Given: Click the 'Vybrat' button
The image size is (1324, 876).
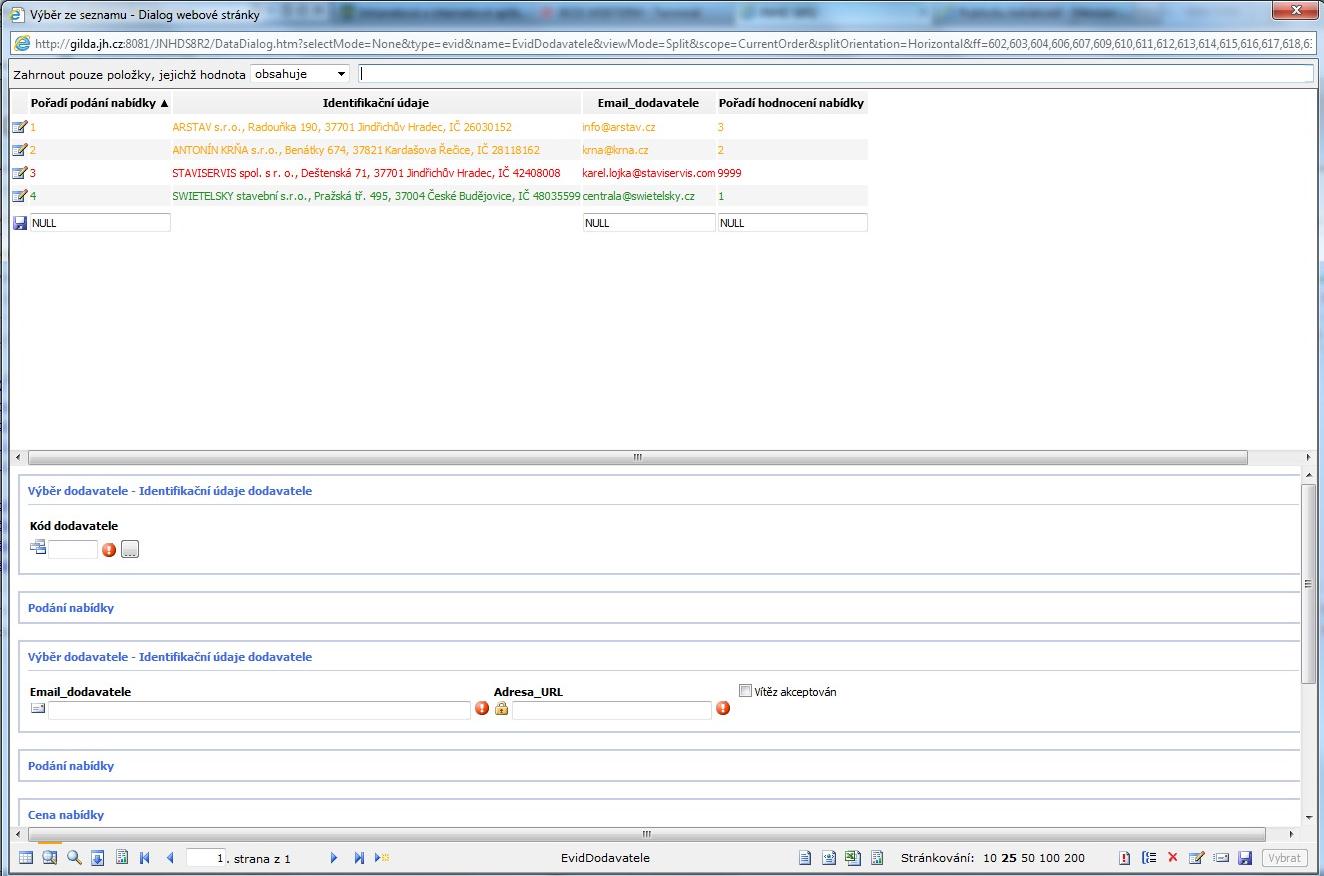Looking at the screenshot, I should click(x=1284, y=858).
